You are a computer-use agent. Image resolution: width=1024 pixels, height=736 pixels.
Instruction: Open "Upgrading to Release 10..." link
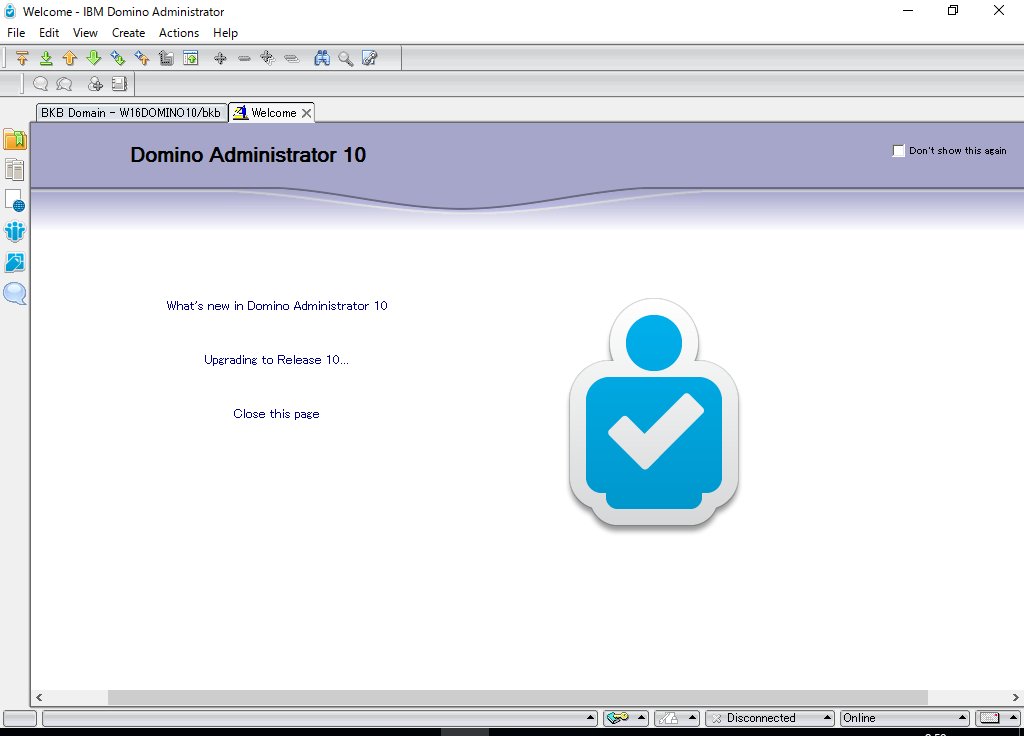pyautogui.click(x=276, y=360)
